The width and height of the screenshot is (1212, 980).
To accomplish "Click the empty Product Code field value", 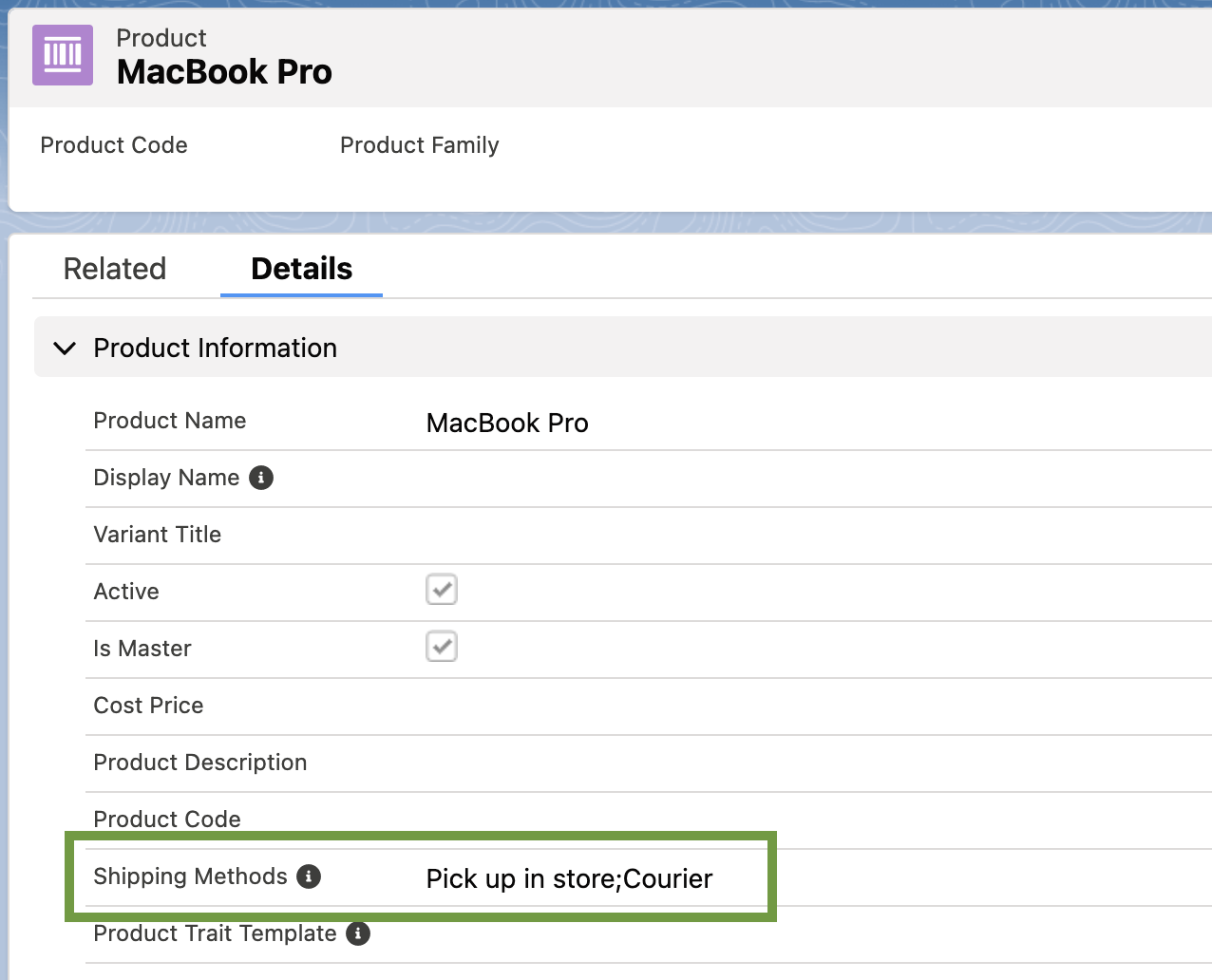I will click(x=570, y=819).
